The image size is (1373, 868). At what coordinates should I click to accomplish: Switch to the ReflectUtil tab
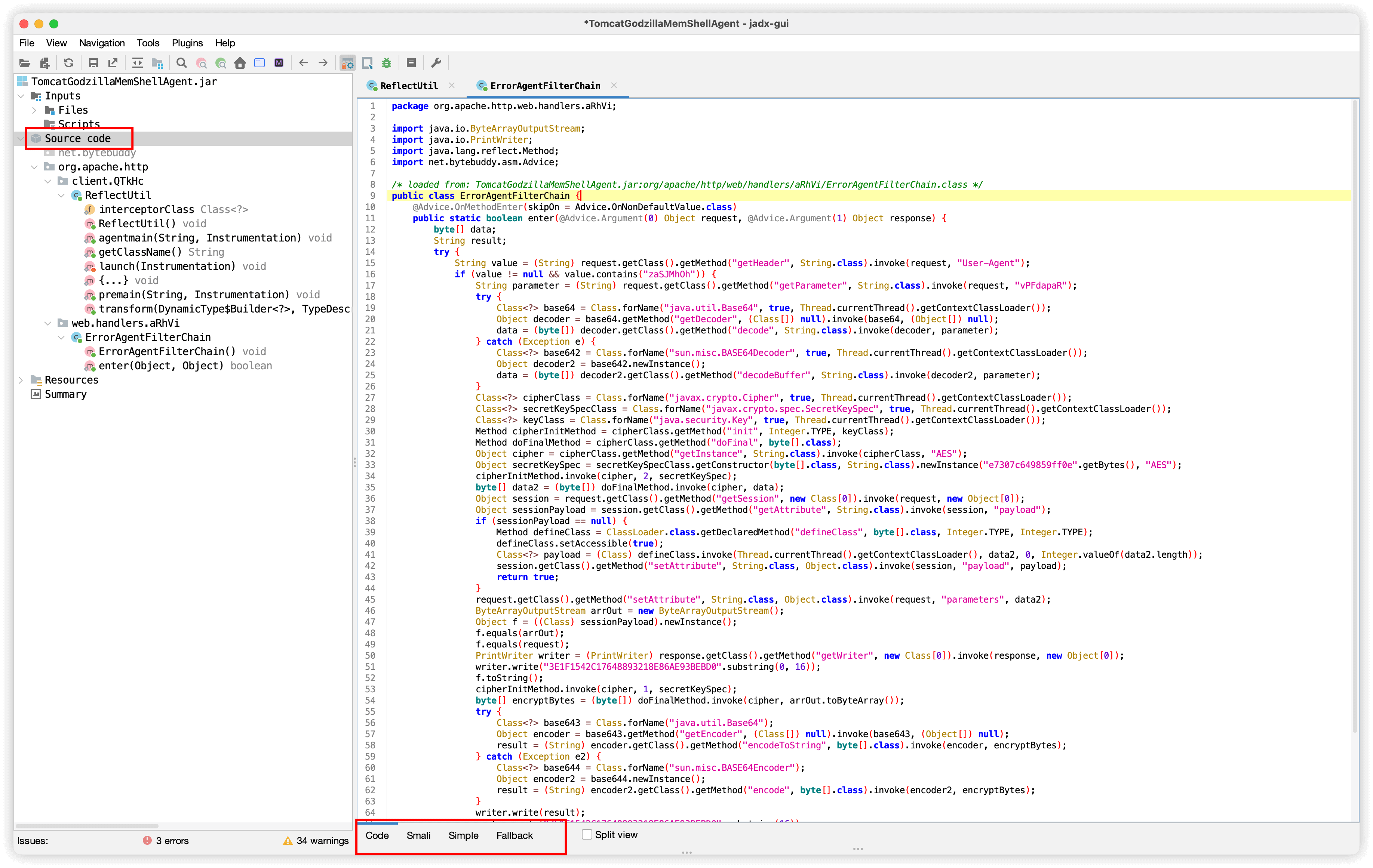point(408,86)
